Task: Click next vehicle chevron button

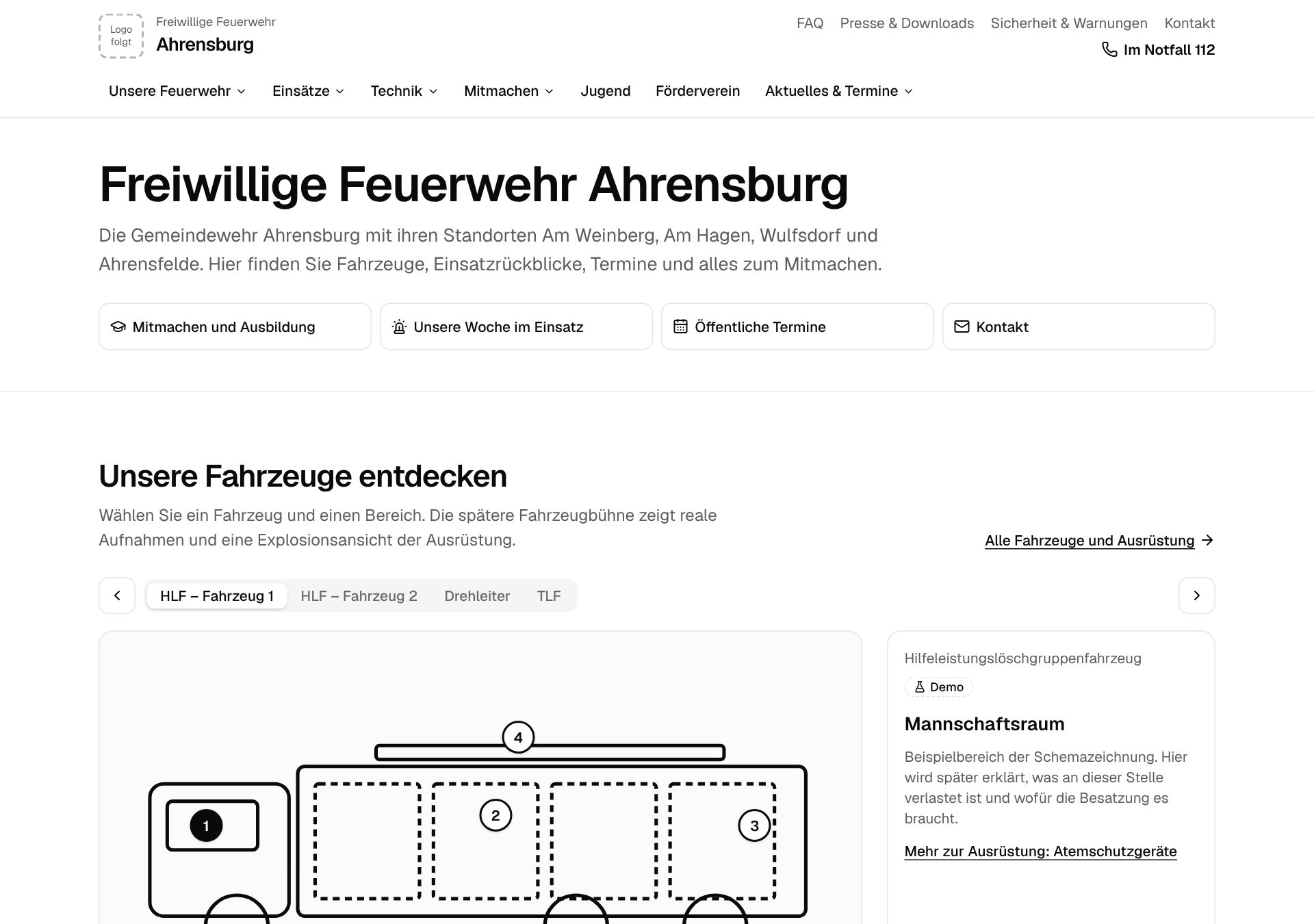Action: 1196,595
